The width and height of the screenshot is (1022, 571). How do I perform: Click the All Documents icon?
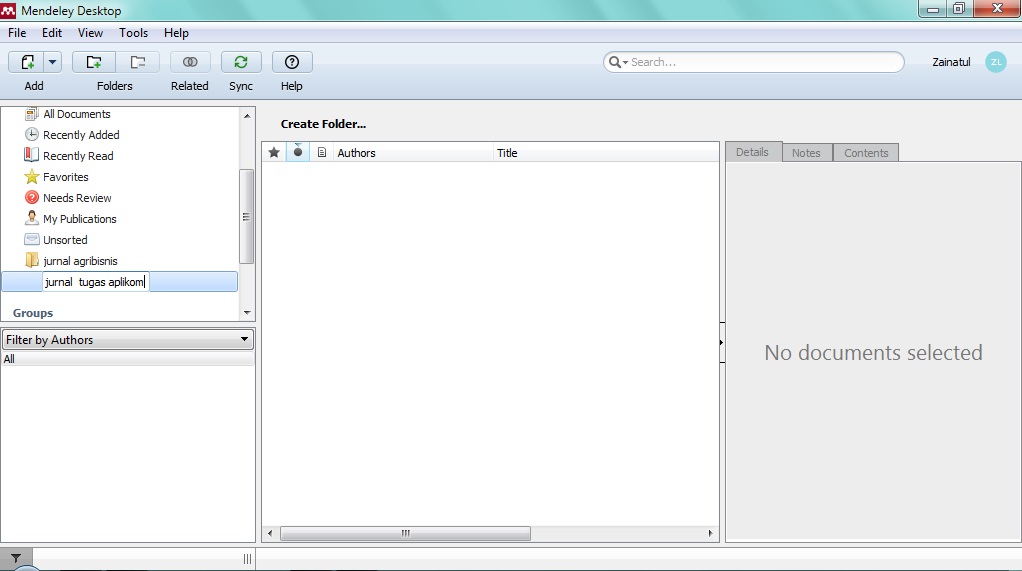coord(31,114)
